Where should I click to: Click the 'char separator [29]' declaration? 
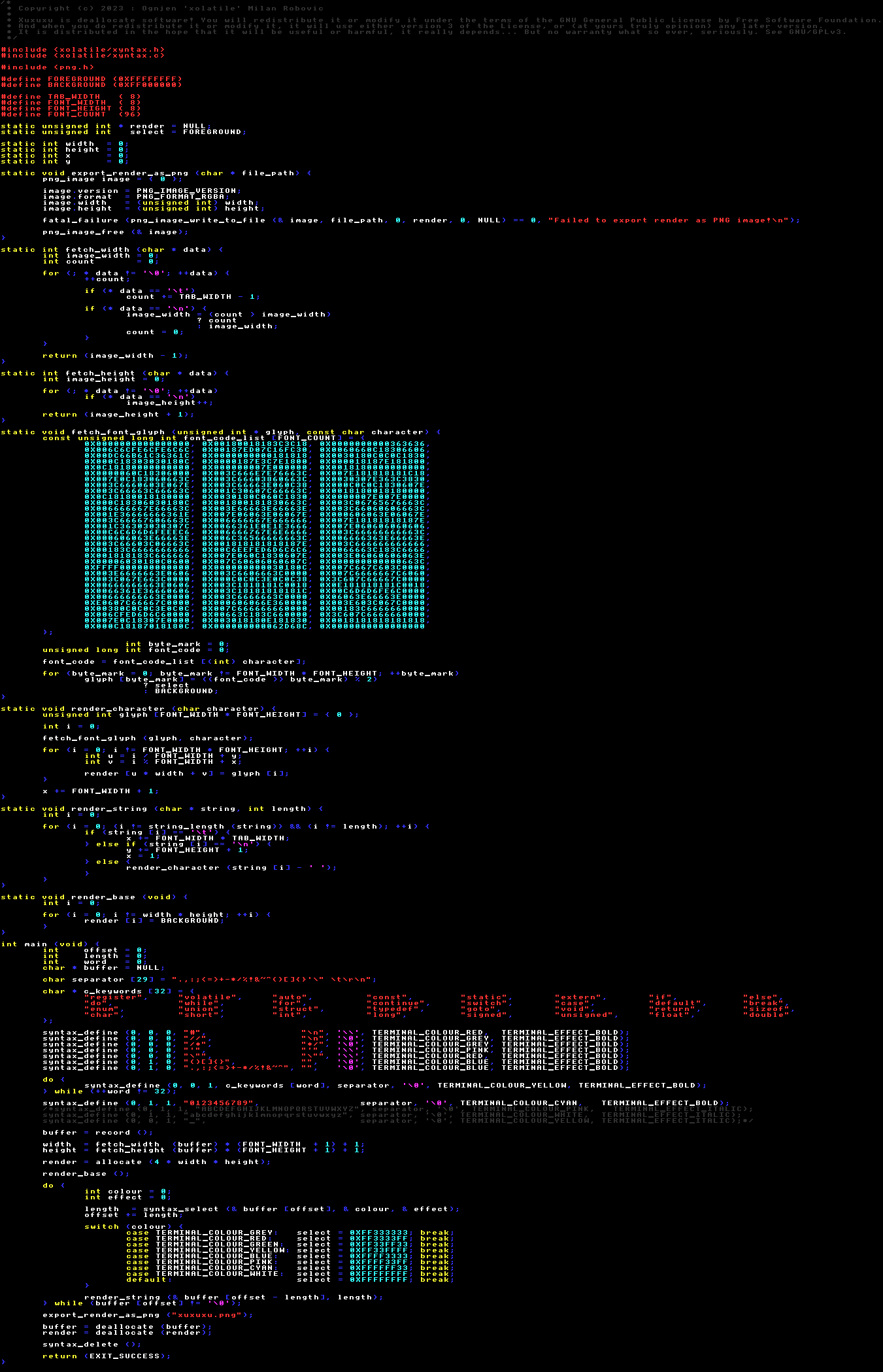point(210,980)
